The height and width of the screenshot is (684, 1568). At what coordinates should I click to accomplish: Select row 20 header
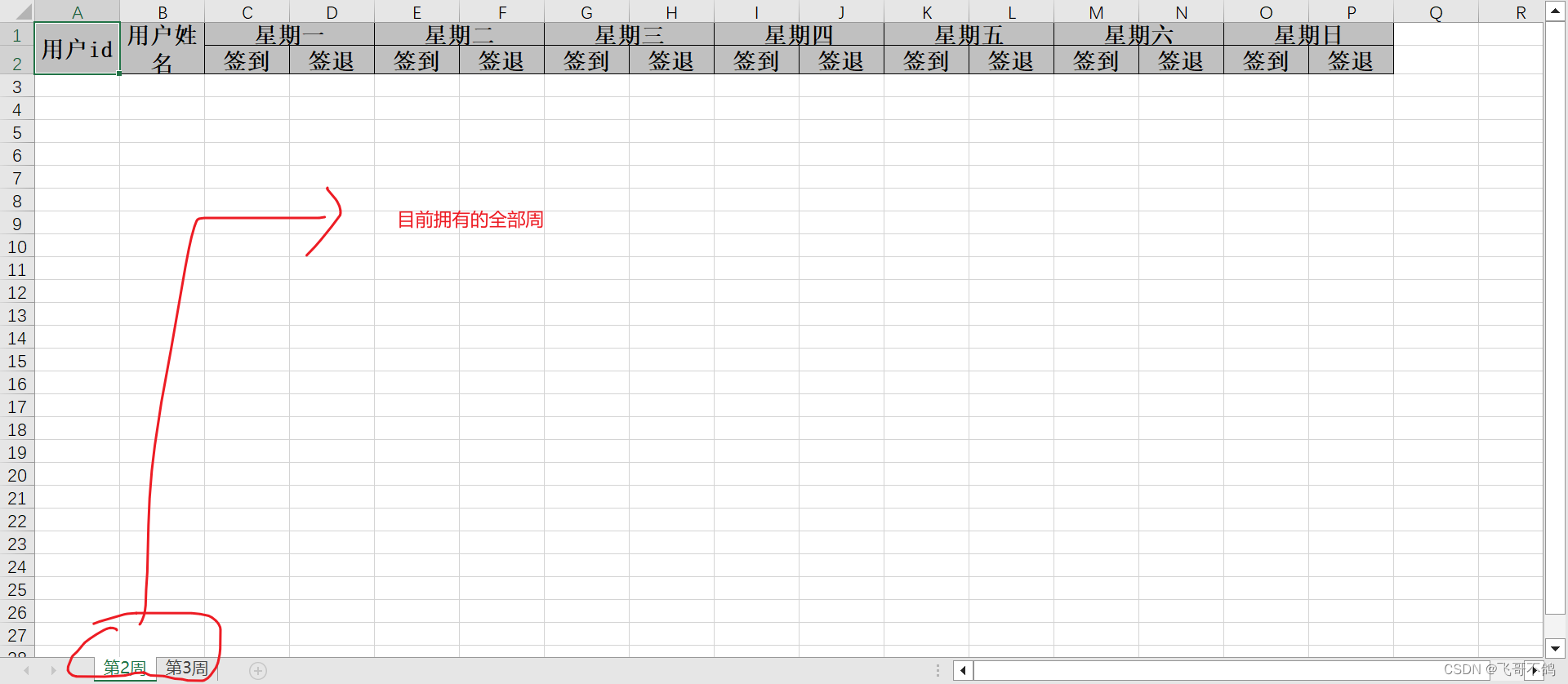click(17, 475)
